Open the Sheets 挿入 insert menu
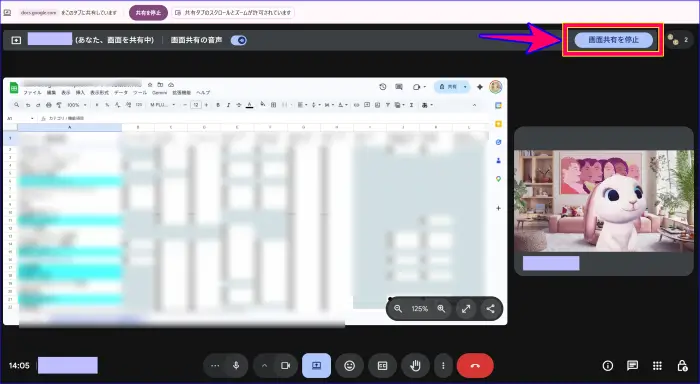The width and height of the screenshot is (700, 384). (x=80, y=92)
